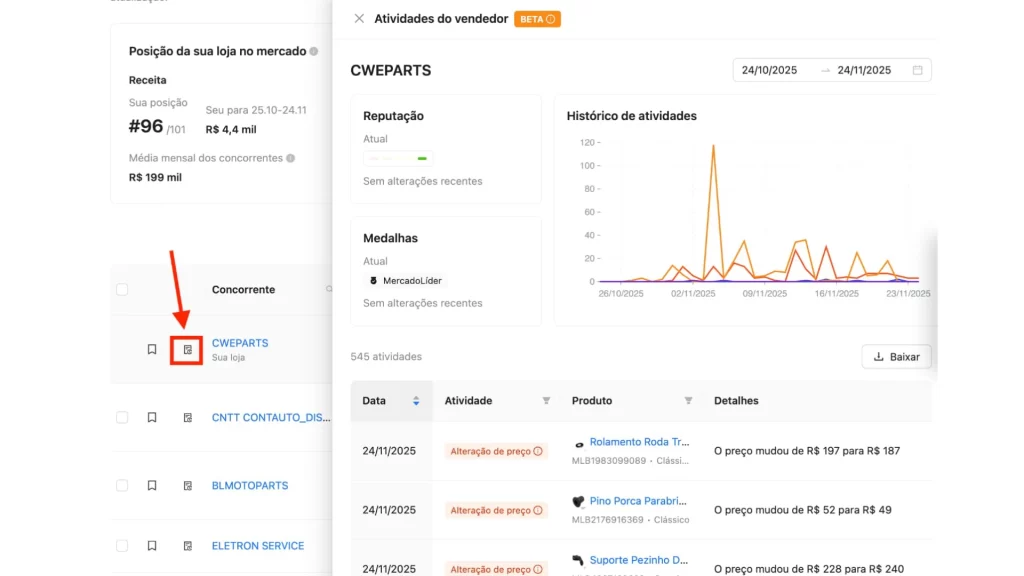The height and width of the screenshot is (576, 1024).
Task: Click the orange peak in the activity chart
Action: [x=714, y=147]
